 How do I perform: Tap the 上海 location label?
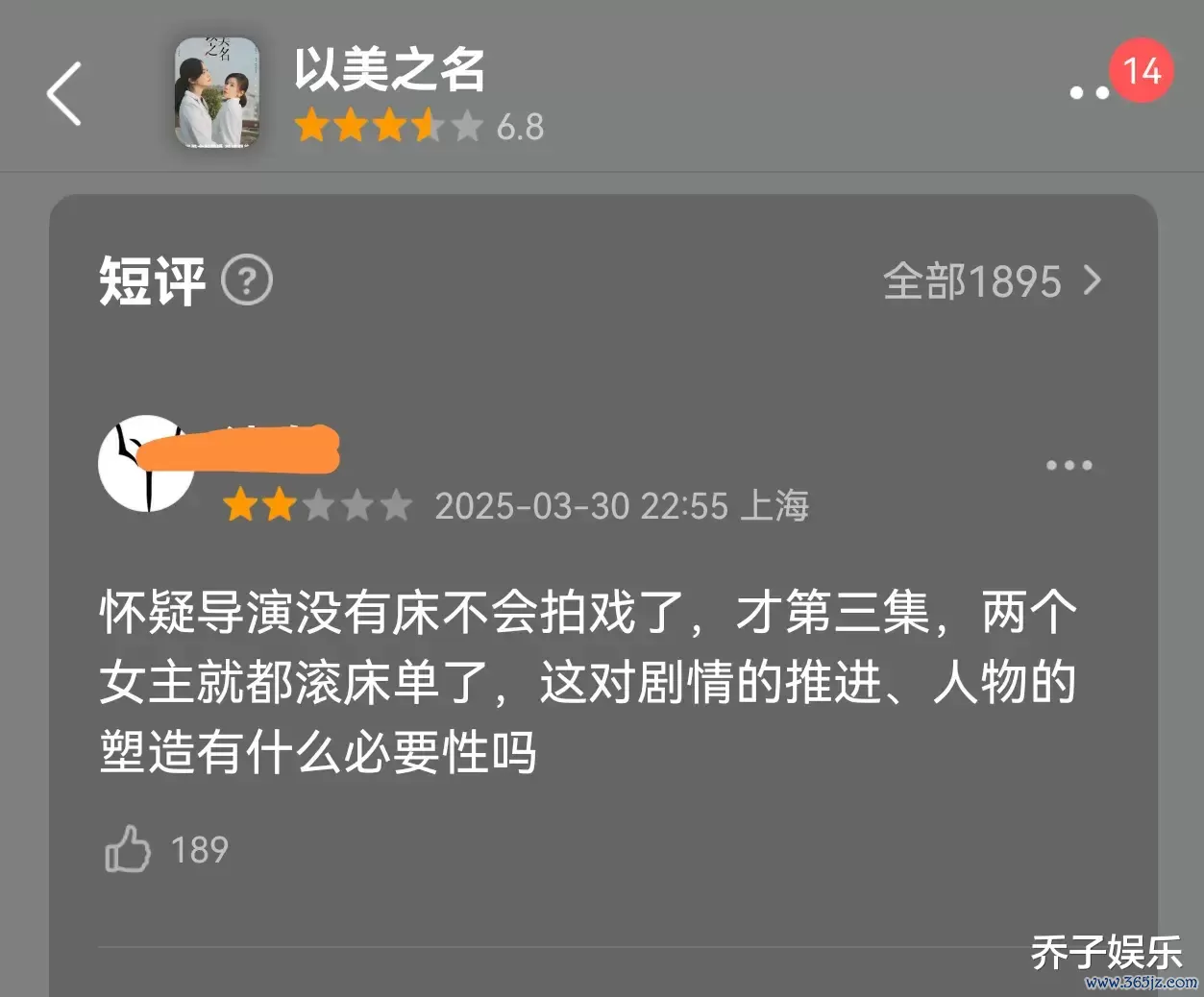(x=774, y=505)
